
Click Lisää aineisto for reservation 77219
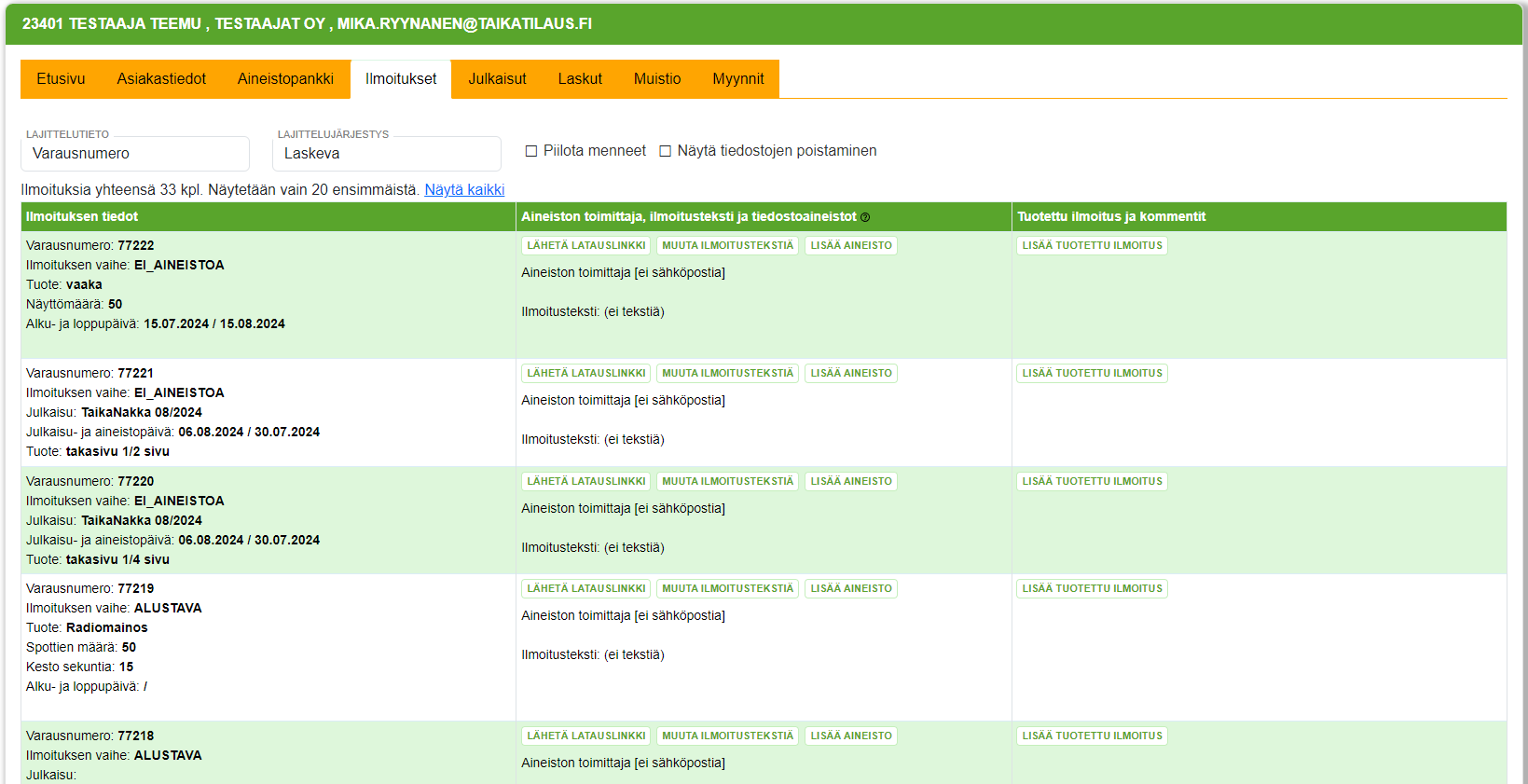click(x=851, y=588)
